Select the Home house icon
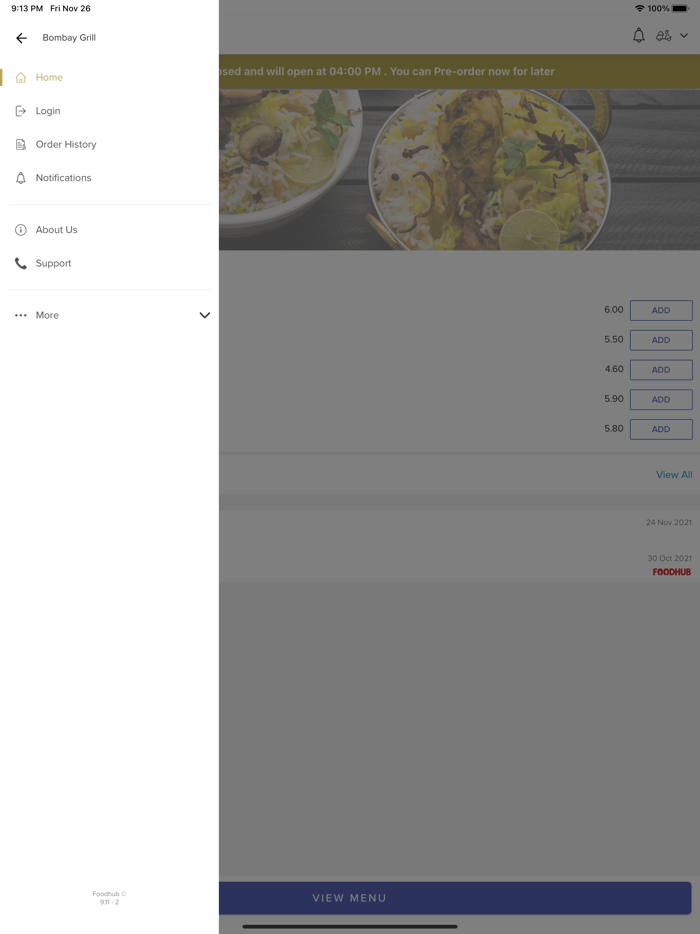This screenshot has height=934, width=700. click(21, 77)
